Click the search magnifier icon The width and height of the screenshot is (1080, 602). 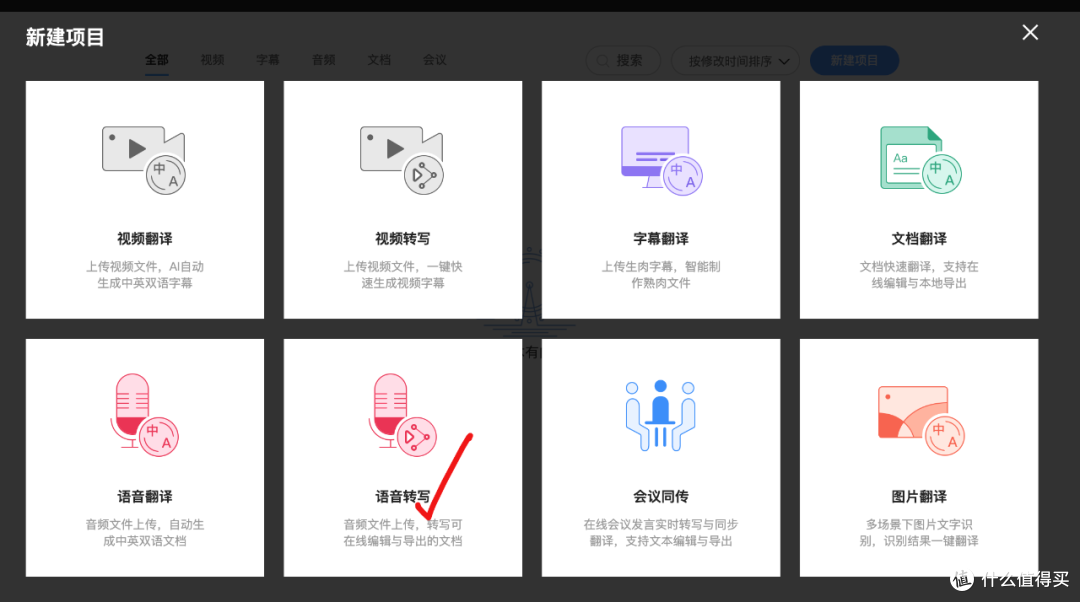(603, 61)
